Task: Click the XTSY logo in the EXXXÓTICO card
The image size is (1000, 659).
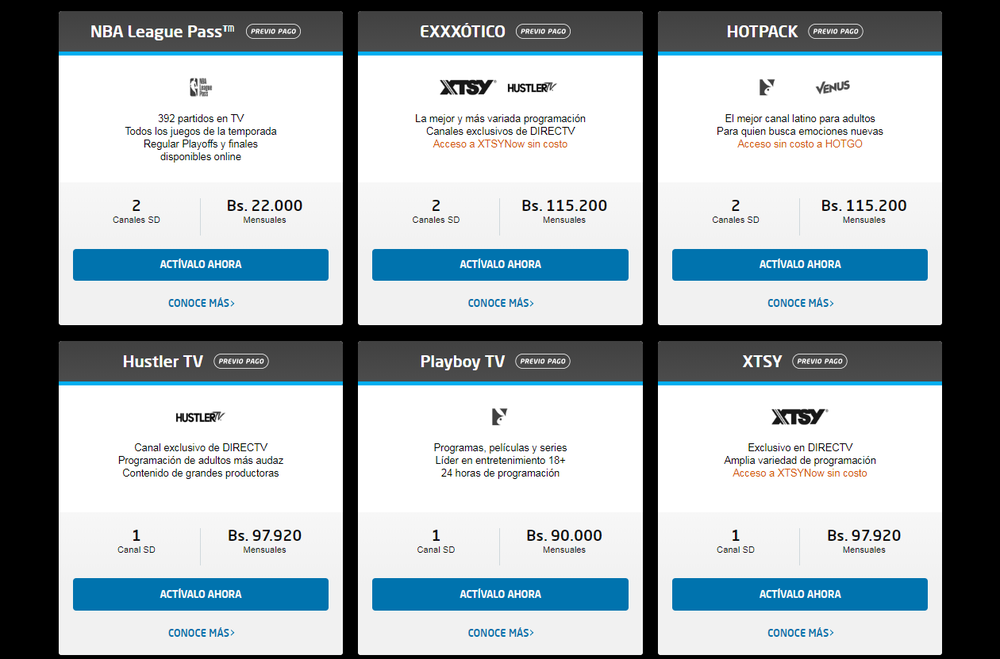Action: 467,87
